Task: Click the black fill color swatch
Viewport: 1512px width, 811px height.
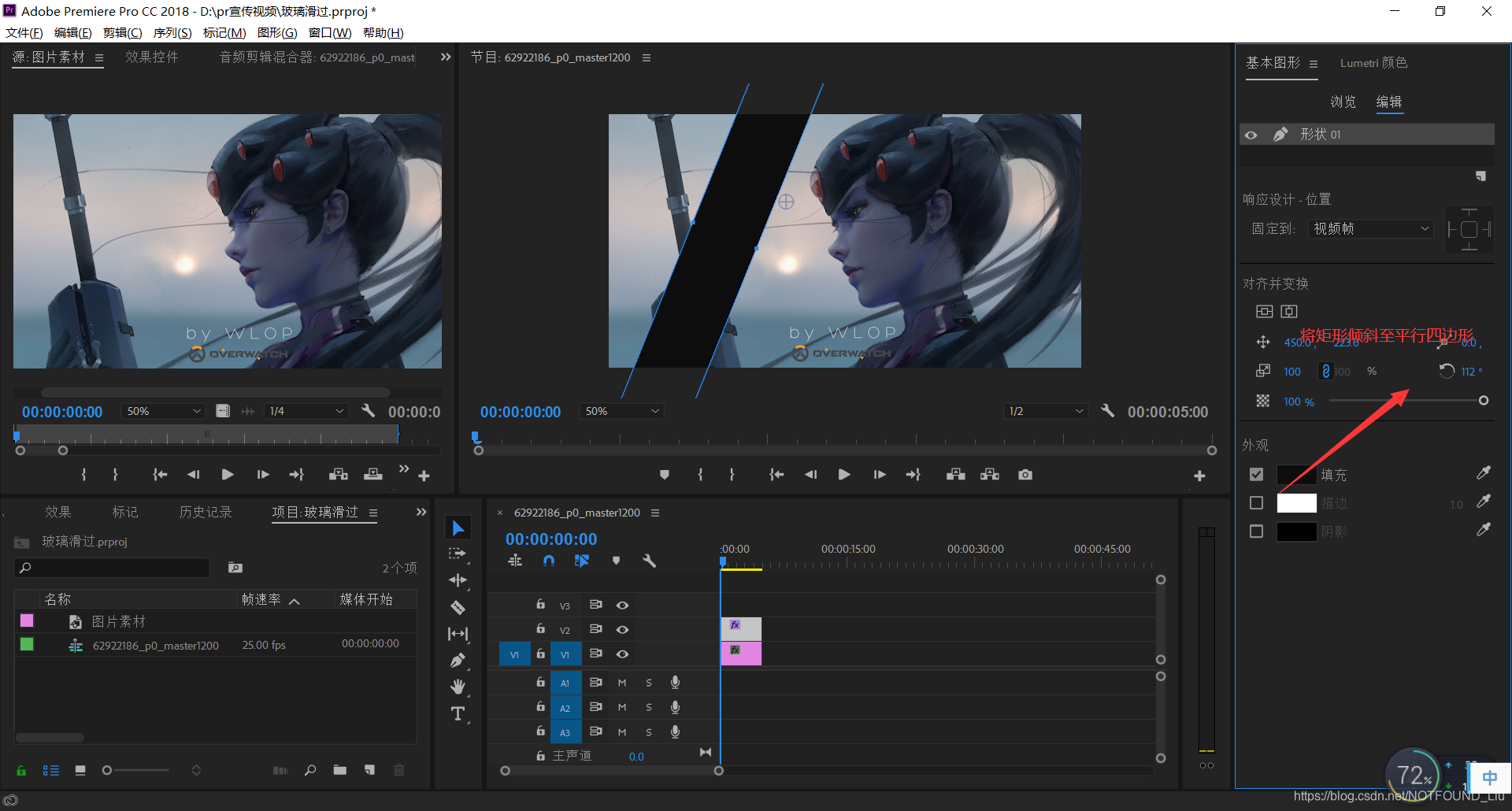Action: [1296, 475]
